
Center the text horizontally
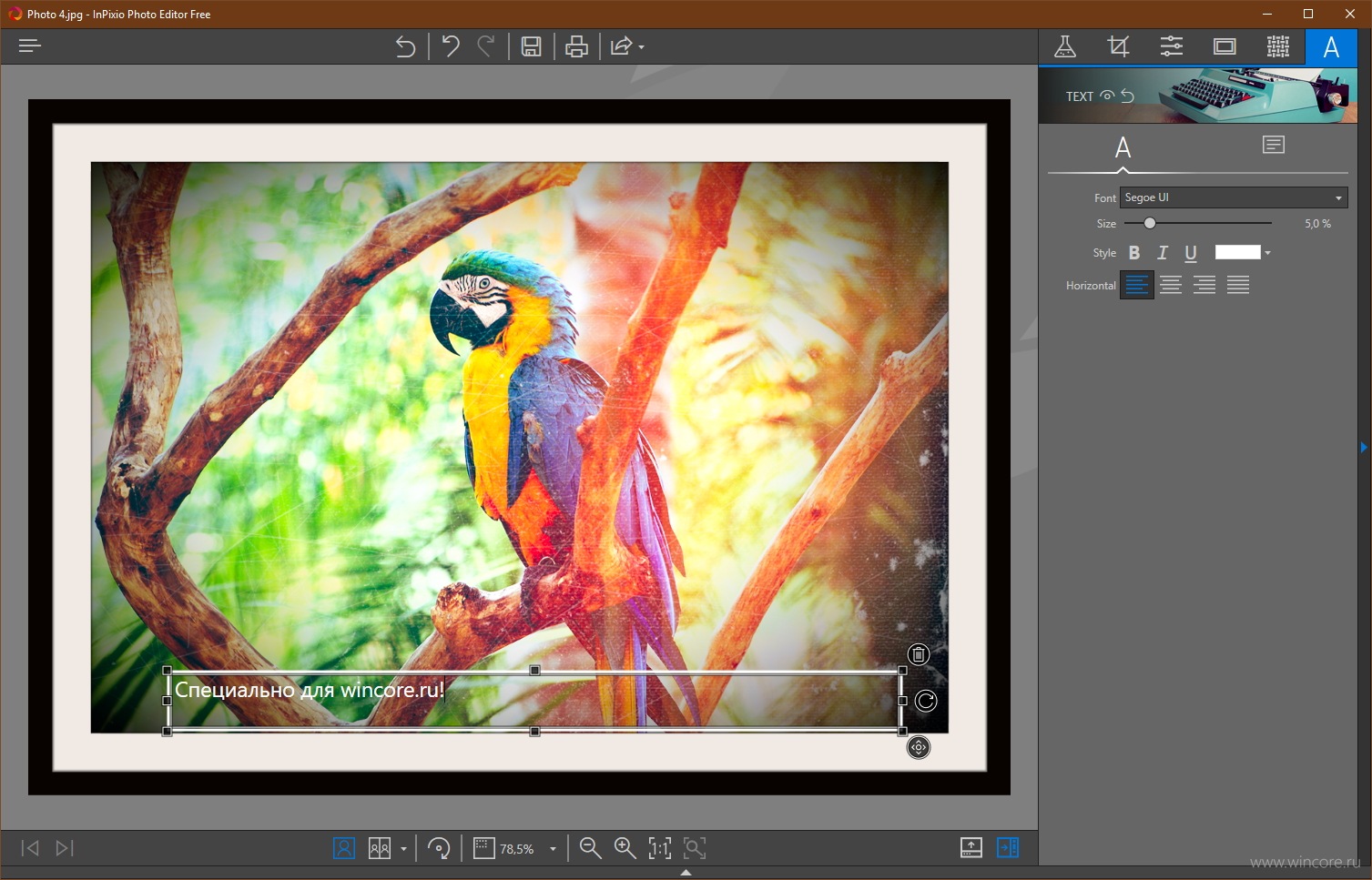[1171, 285]
